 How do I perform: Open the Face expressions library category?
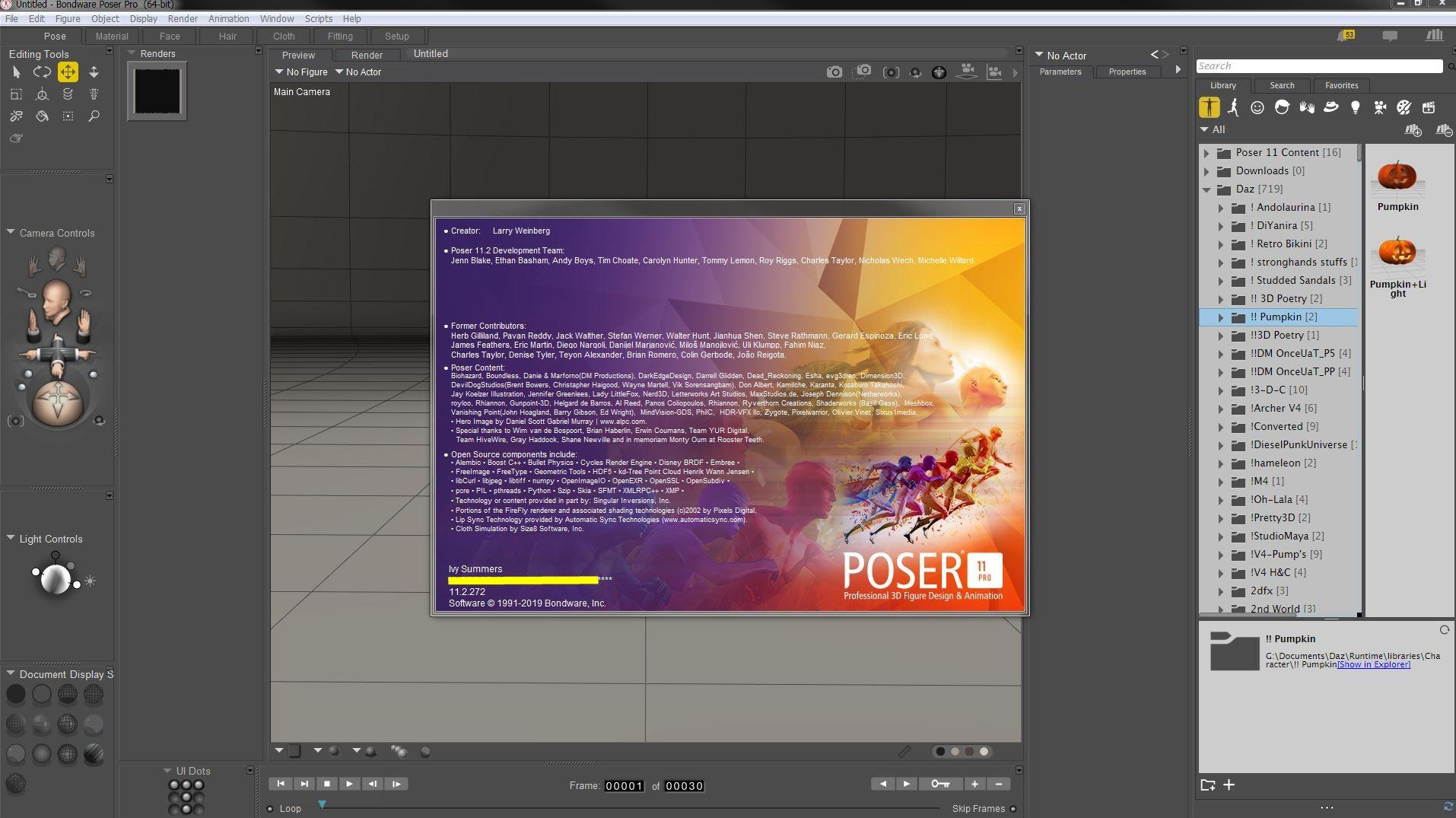pyautogui.click(x=1257, y=107)
